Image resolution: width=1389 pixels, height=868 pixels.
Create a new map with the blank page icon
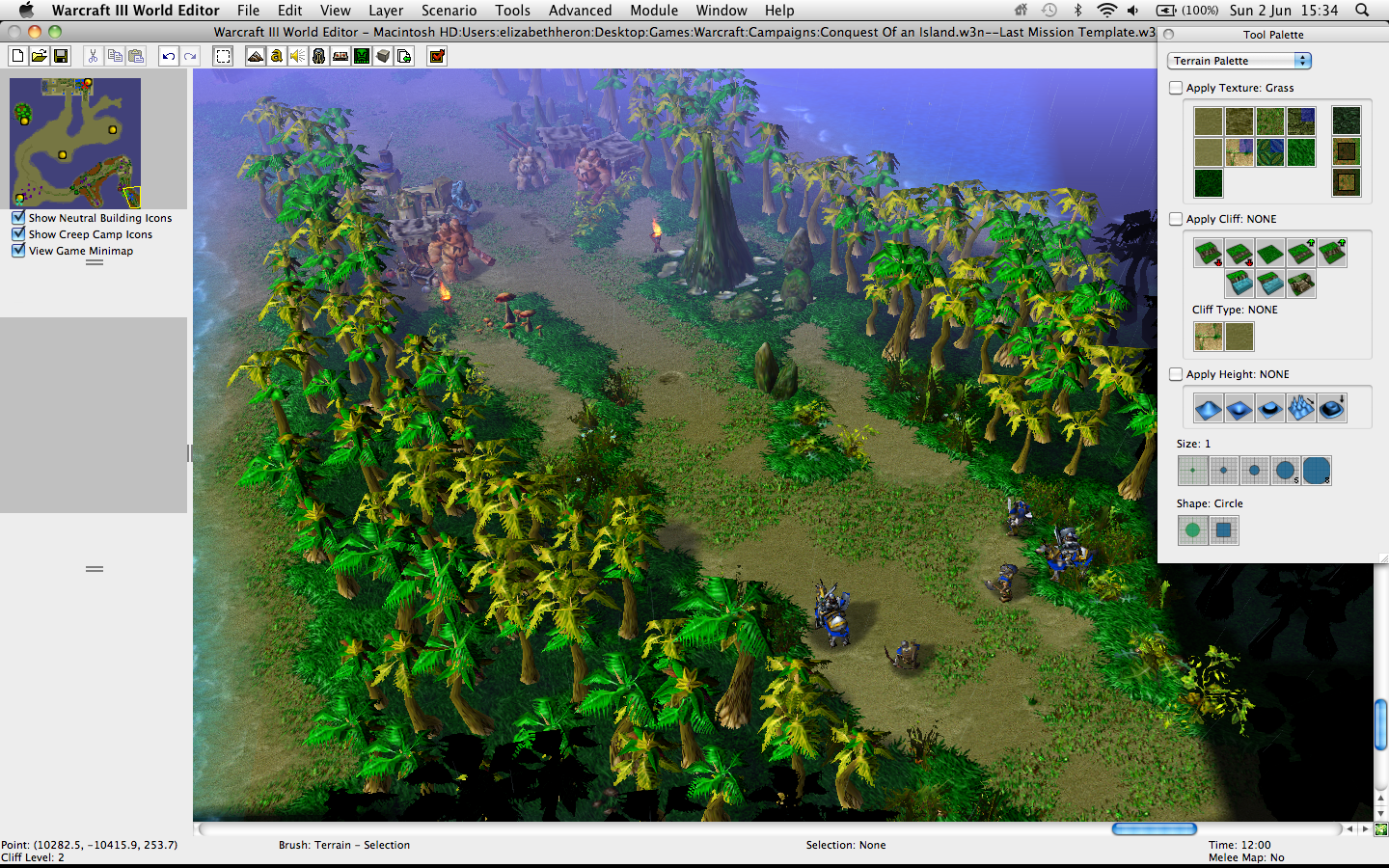click(x=17, y=56)
